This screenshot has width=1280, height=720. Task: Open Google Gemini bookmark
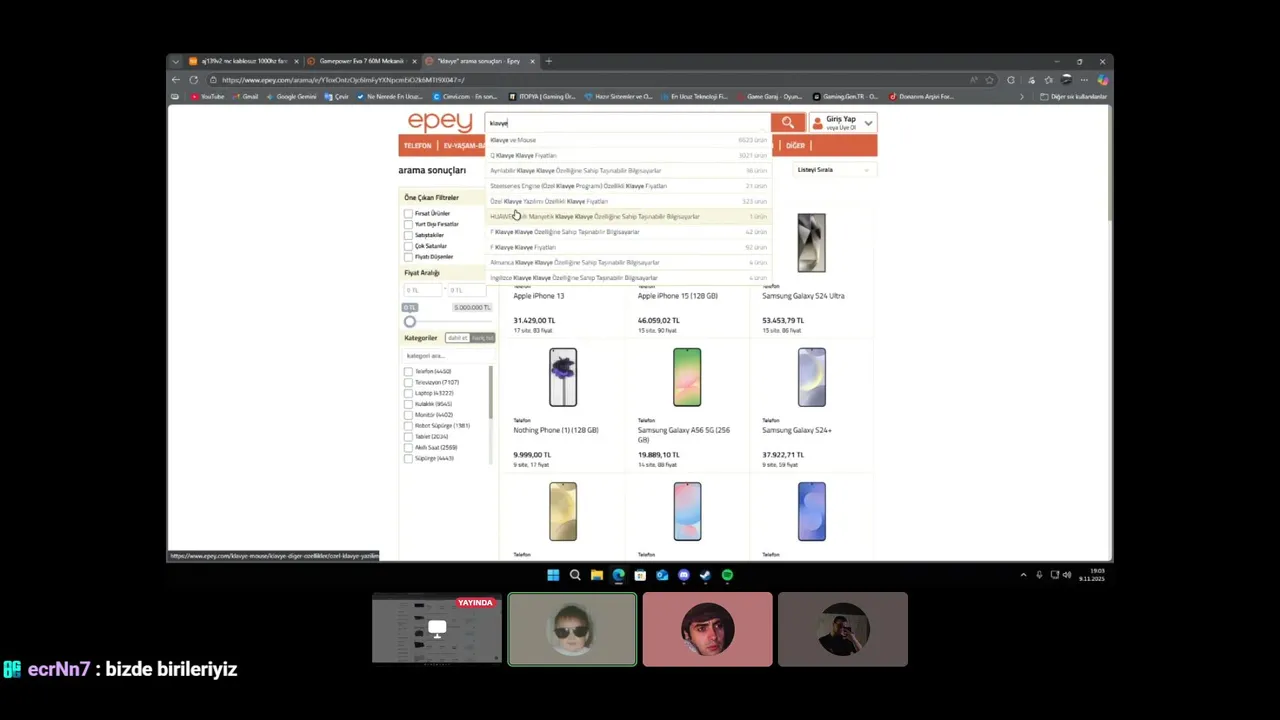click(291, 97)
